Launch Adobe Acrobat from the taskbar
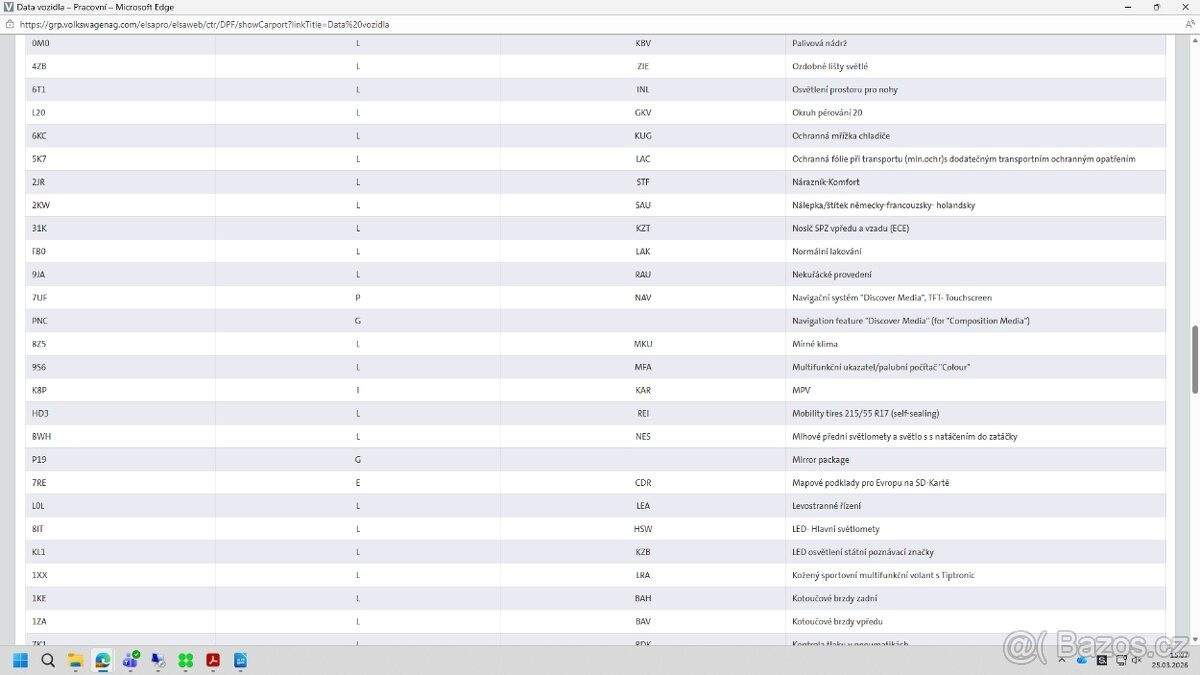 point(213,660)
